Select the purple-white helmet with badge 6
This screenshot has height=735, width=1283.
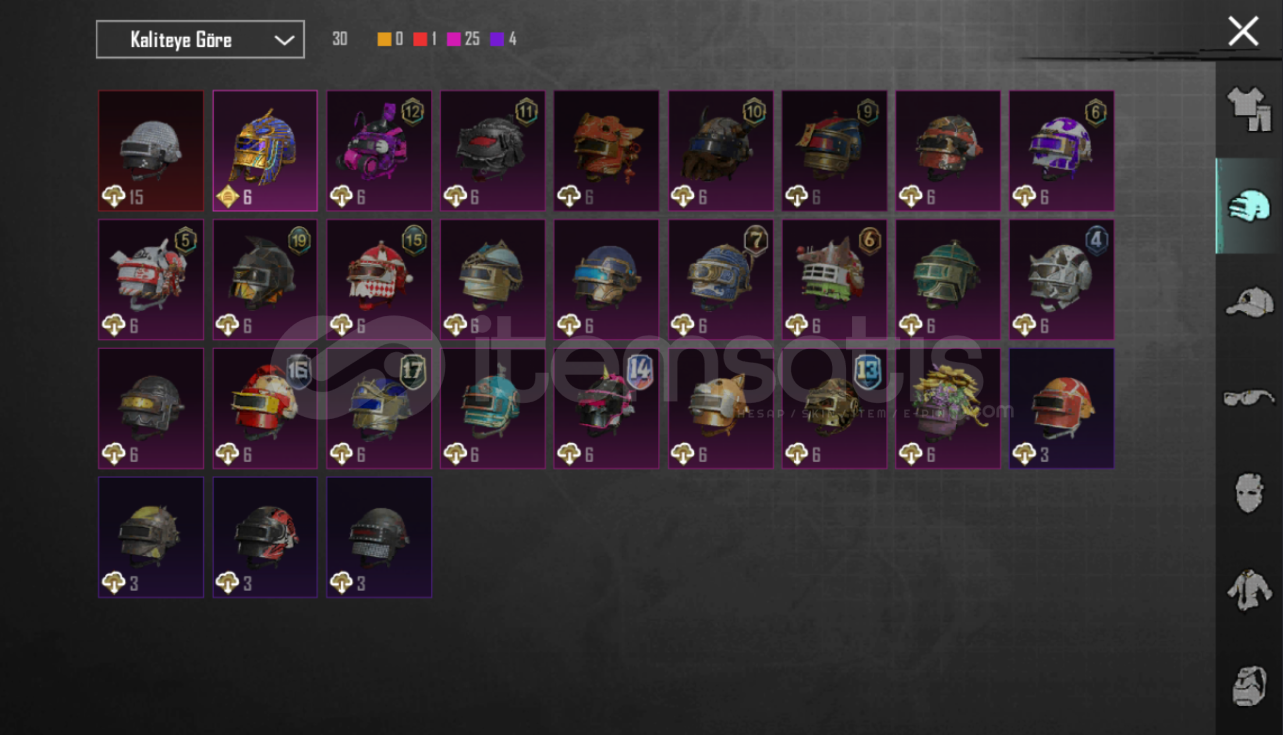(1062, 151)
